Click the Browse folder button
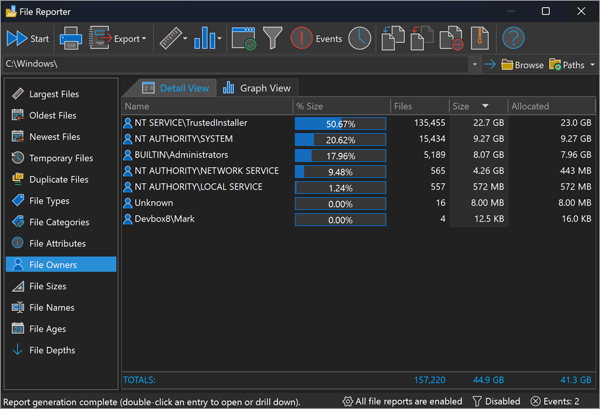 tap(522, 65)
